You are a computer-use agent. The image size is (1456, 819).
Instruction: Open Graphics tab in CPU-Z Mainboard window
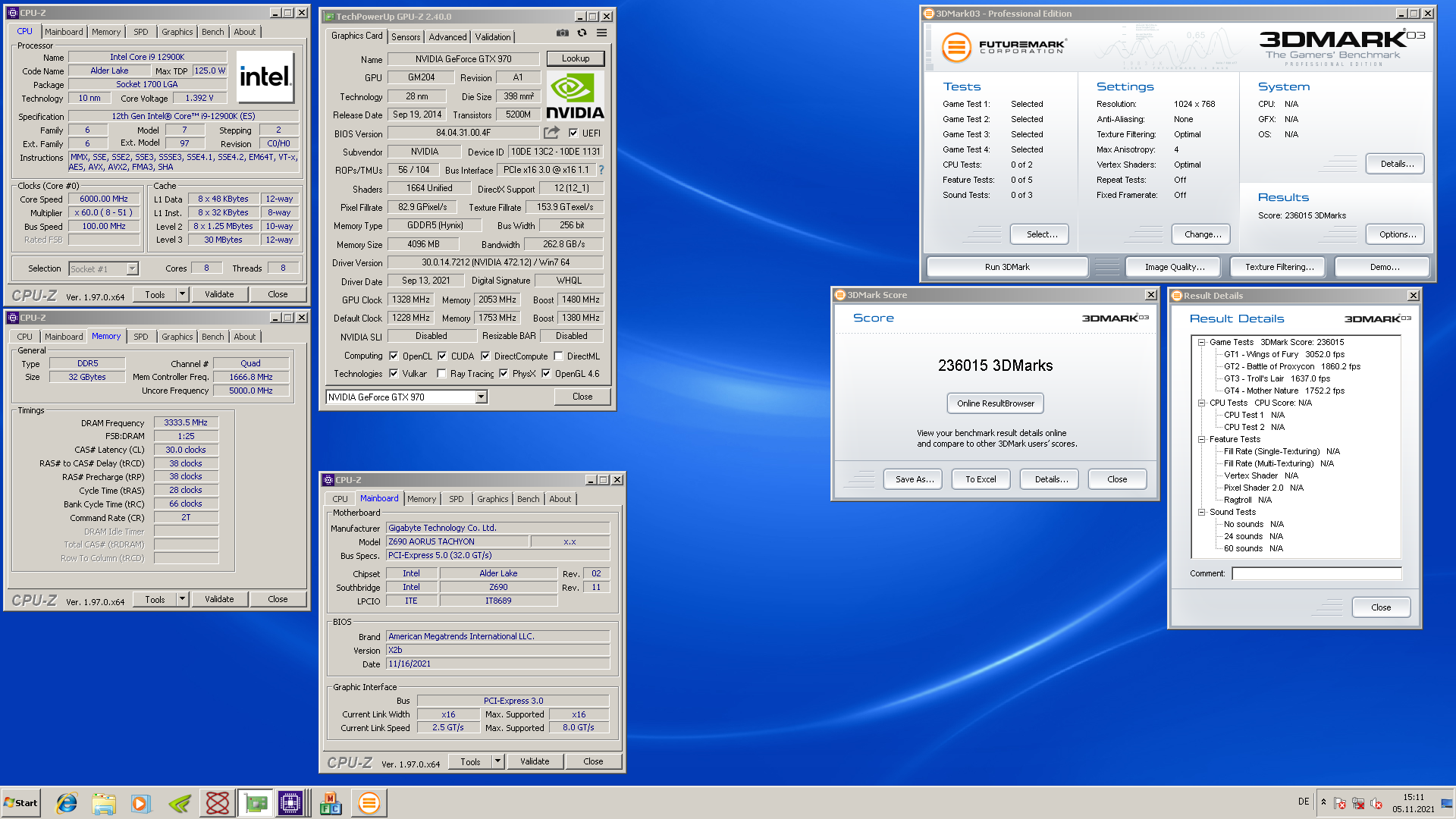click(x=493, y=499)
